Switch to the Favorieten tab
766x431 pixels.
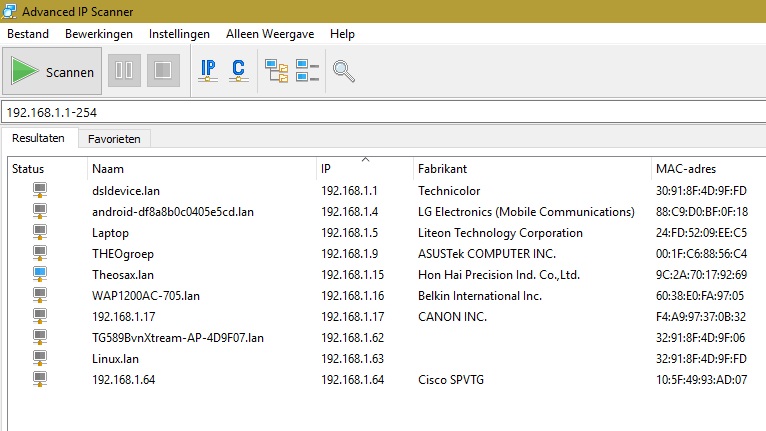(x=114, y=139)
